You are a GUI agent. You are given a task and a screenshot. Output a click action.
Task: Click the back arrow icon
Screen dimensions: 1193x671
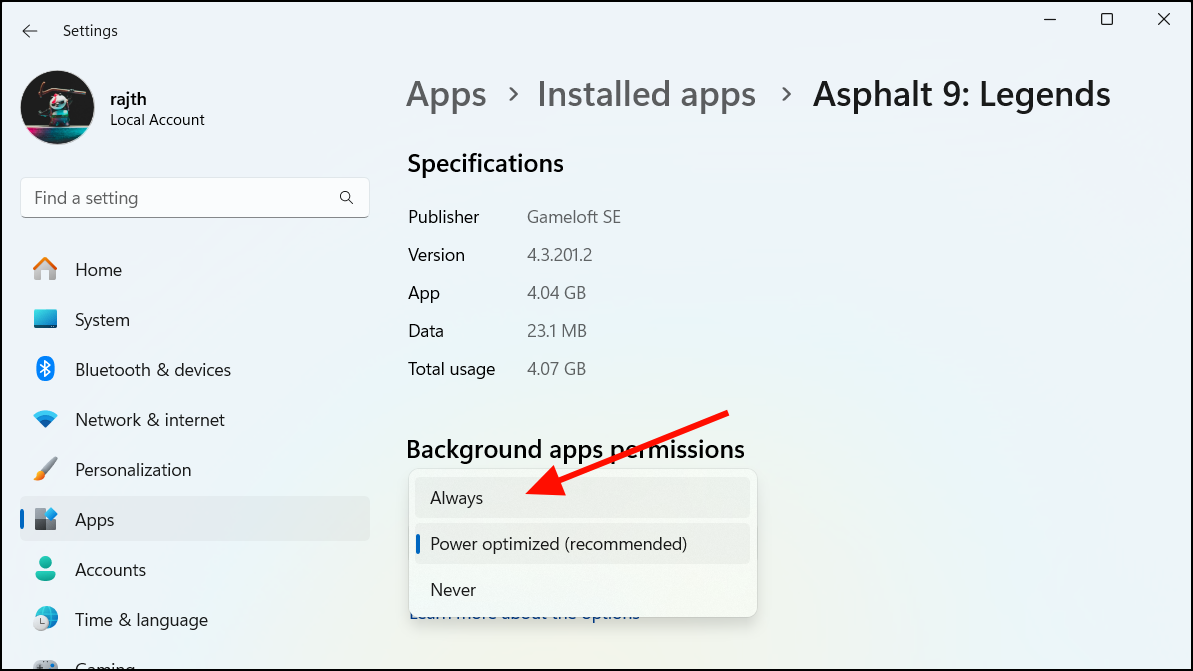pyautogui.click(x=30, y=31)
